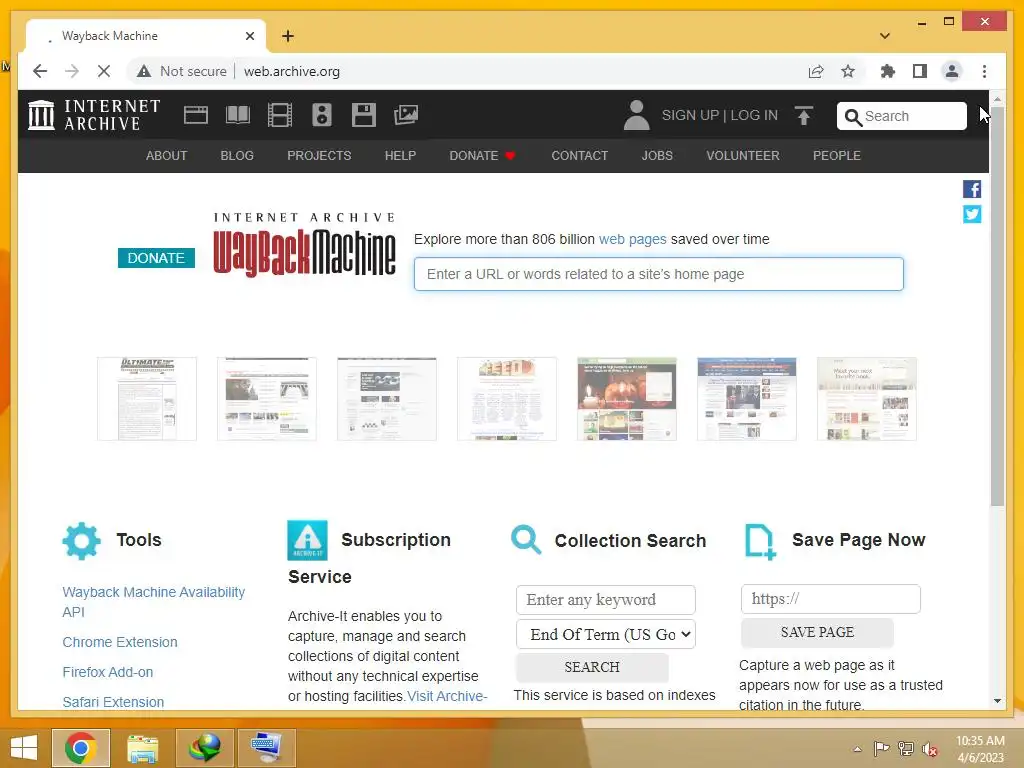Screen dimensions: 1024x768
Task: Follow the web pages link
Action: [632, 239]
